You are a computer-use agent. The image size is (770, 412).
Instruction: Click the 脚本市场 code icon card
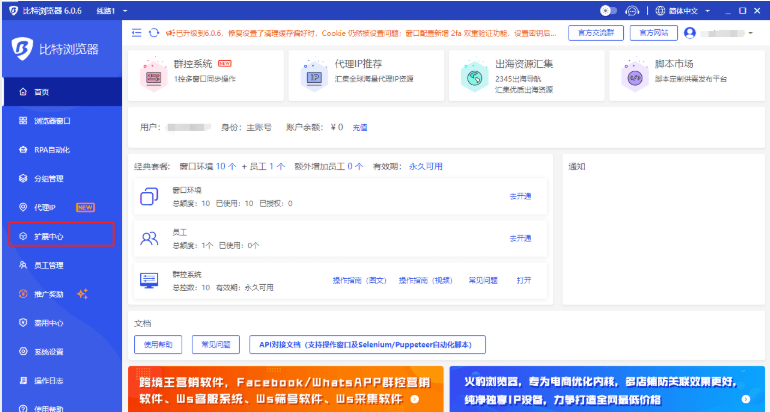click(x=687, y=76)
